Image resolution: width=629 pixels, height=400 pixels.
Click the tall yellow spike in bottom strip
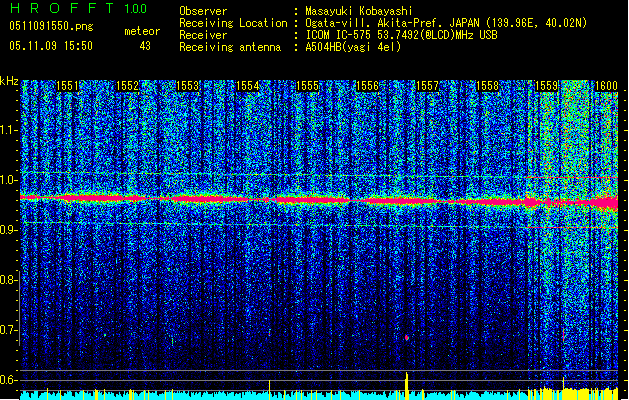(406, 385)
